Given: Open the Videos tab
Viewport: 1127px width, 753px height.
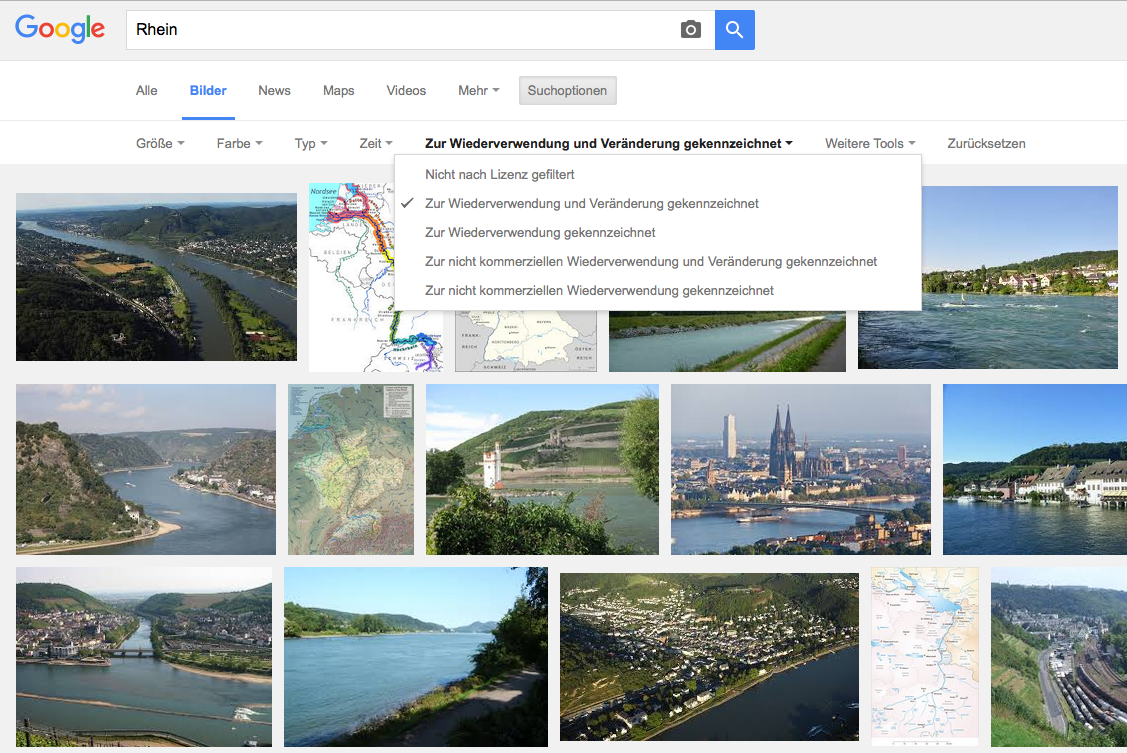Looking at the screenshot, I should (x=406, y=91).
